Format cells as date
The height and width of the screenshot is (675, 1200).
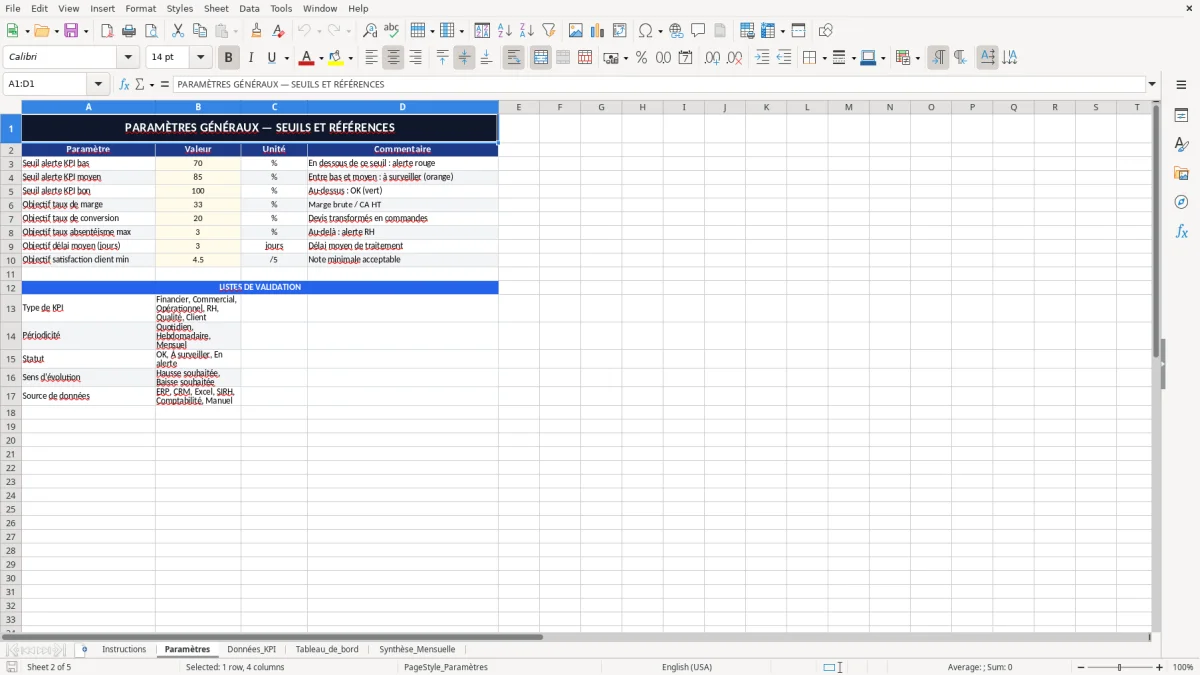[685, 58]
